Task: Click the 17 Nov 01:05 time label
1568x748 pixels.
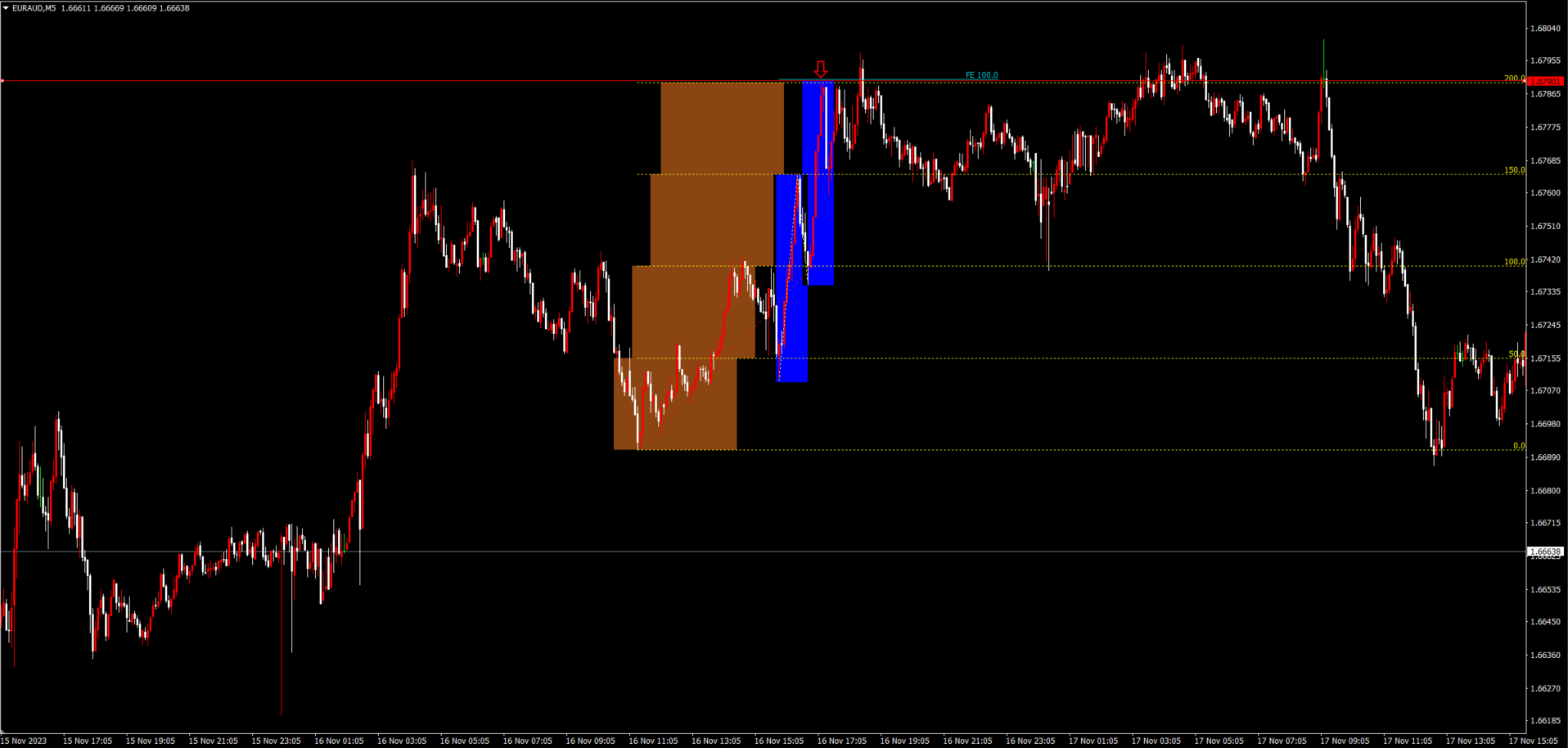Action: [x=1093, y=741]
